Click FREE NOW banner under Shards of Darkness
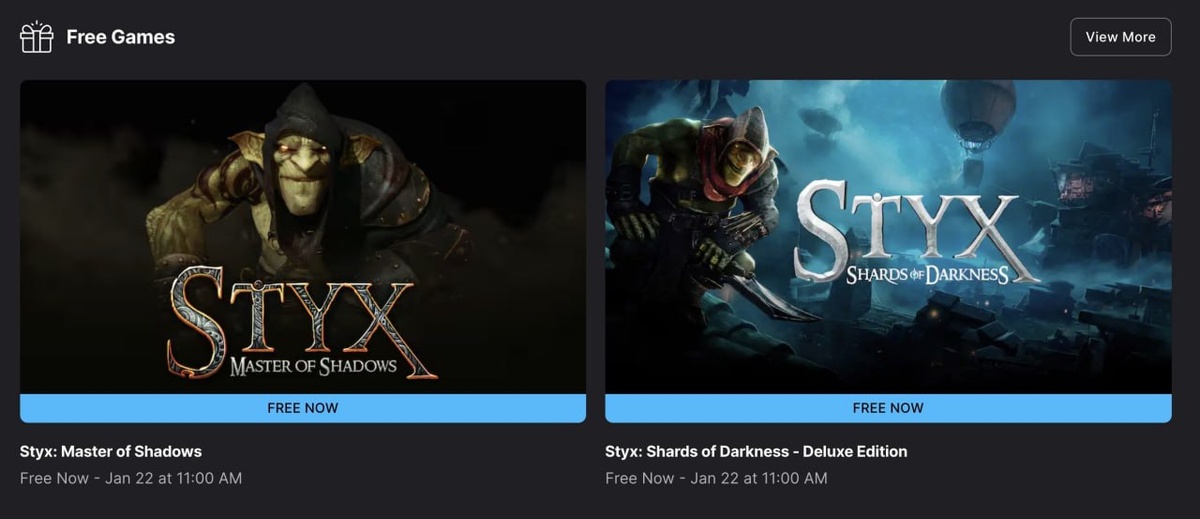Screen dimensions: 1200x519 (x=888, y=408)
